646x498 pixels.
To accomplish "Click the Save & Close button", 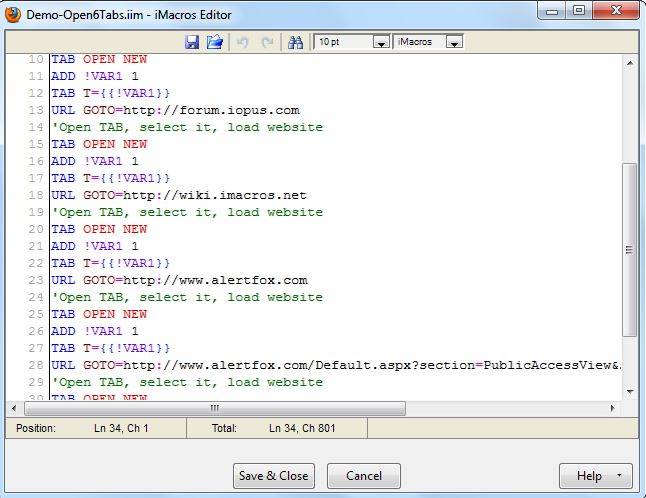I will (x=274, y=476).
